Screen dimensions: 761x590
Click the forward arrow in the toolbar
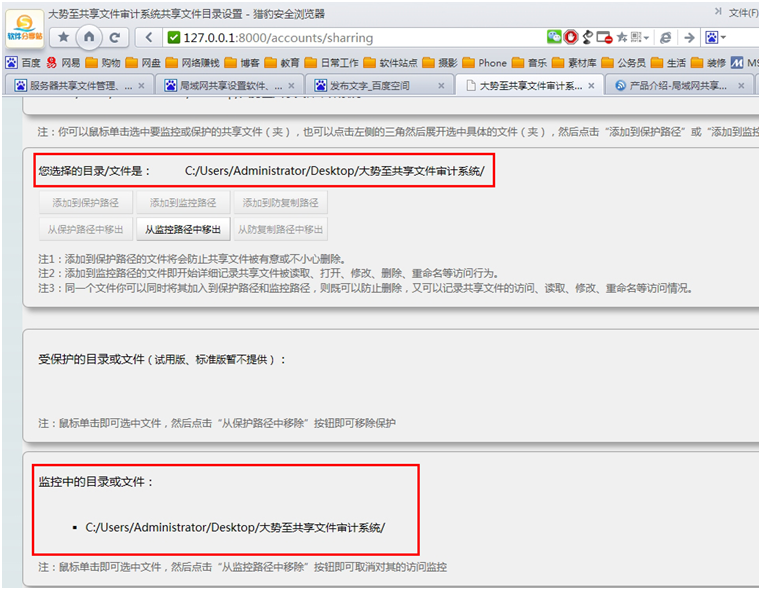tap(689, 37)
